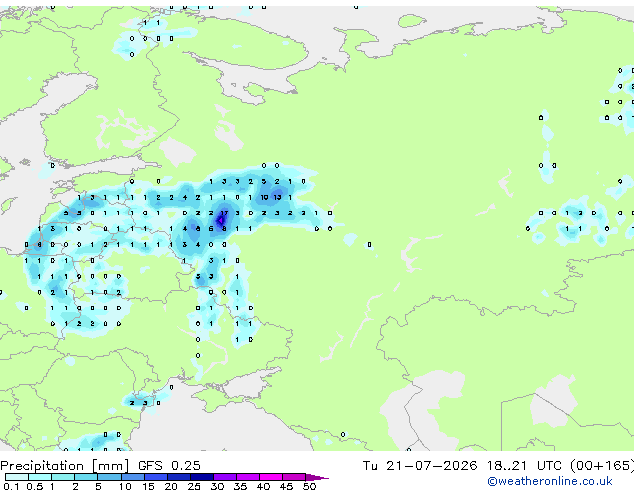Click the copyright symbol before weatheronline.co.uk
Viewport: 634px width, 490px height.
[x=492, y=482]
